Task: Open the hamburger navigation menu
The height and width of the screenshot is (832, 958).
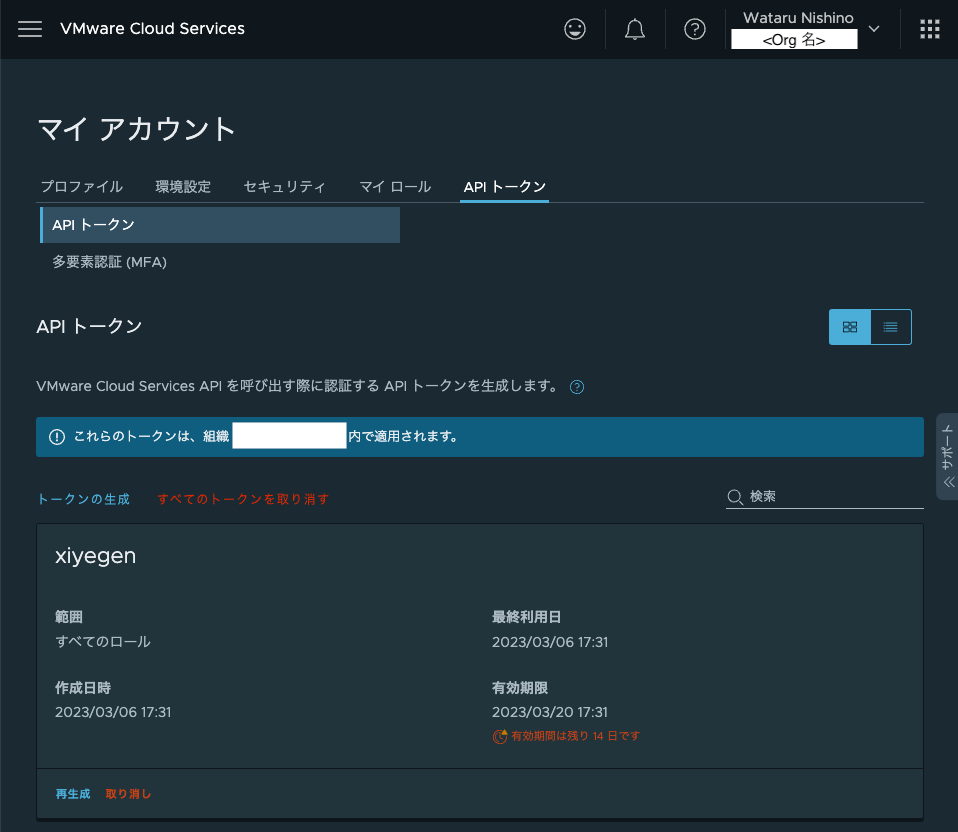Action: [x=30, y=29]
